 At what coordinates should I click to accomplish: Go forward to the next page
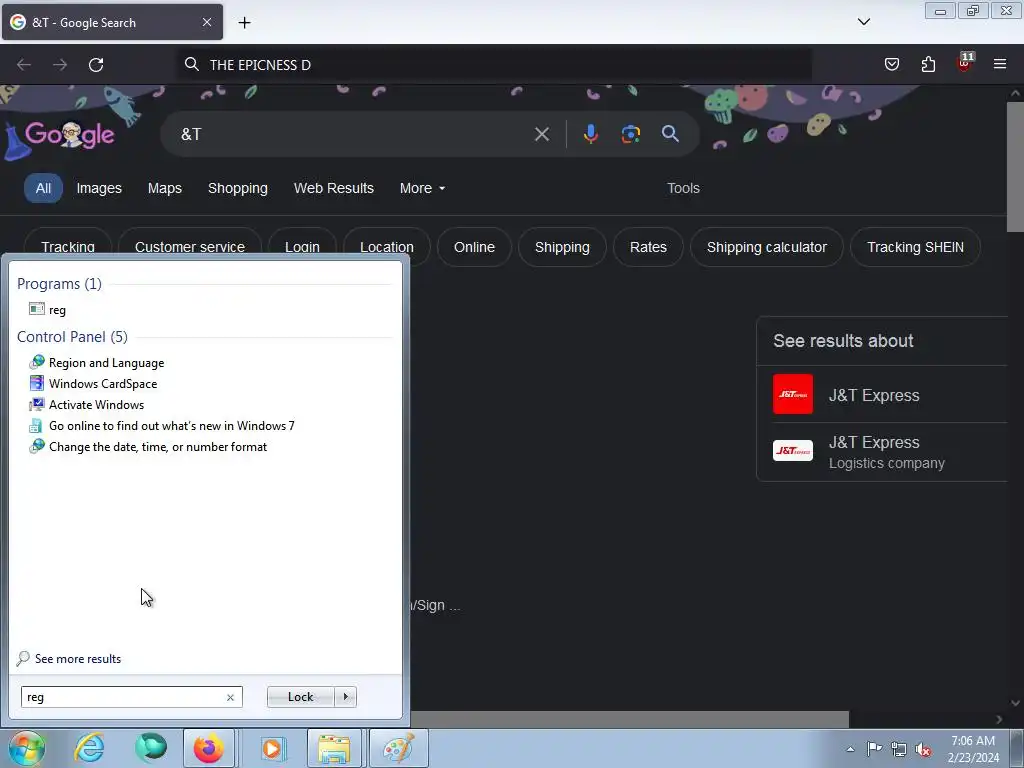(60, 65)
